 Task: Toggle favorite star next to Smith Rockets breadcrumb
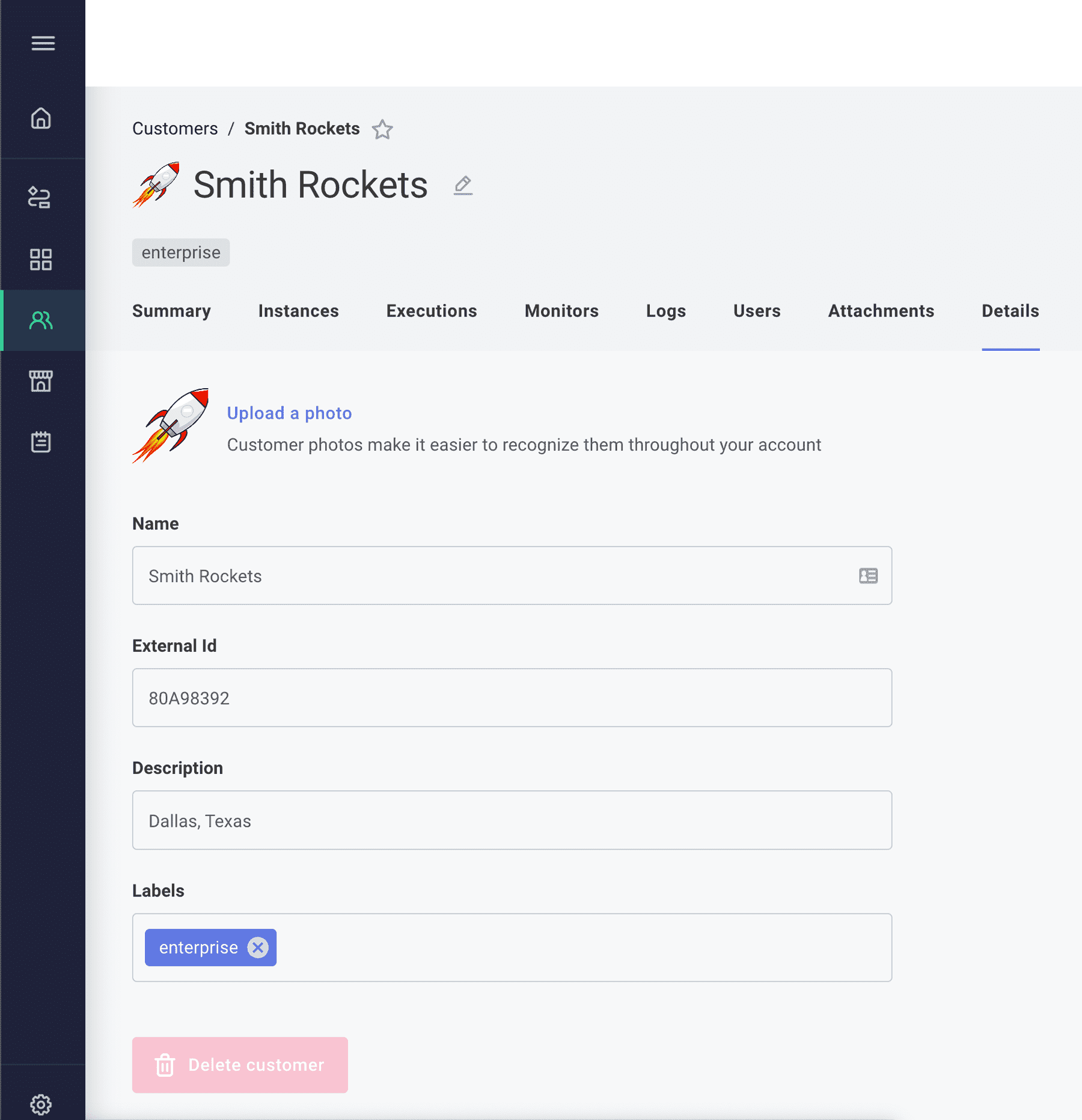click(x=382, y=129)
